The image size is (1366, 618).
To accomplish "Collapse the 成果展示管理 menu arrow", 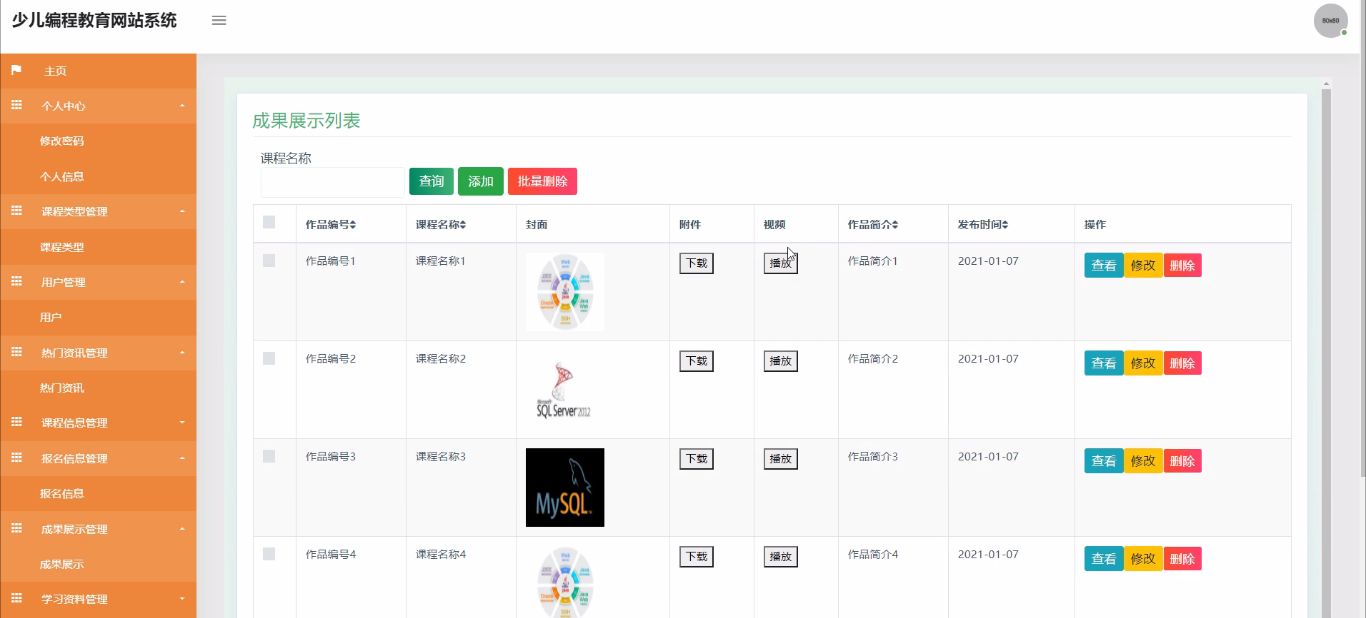I will click(x=182, y=528).
